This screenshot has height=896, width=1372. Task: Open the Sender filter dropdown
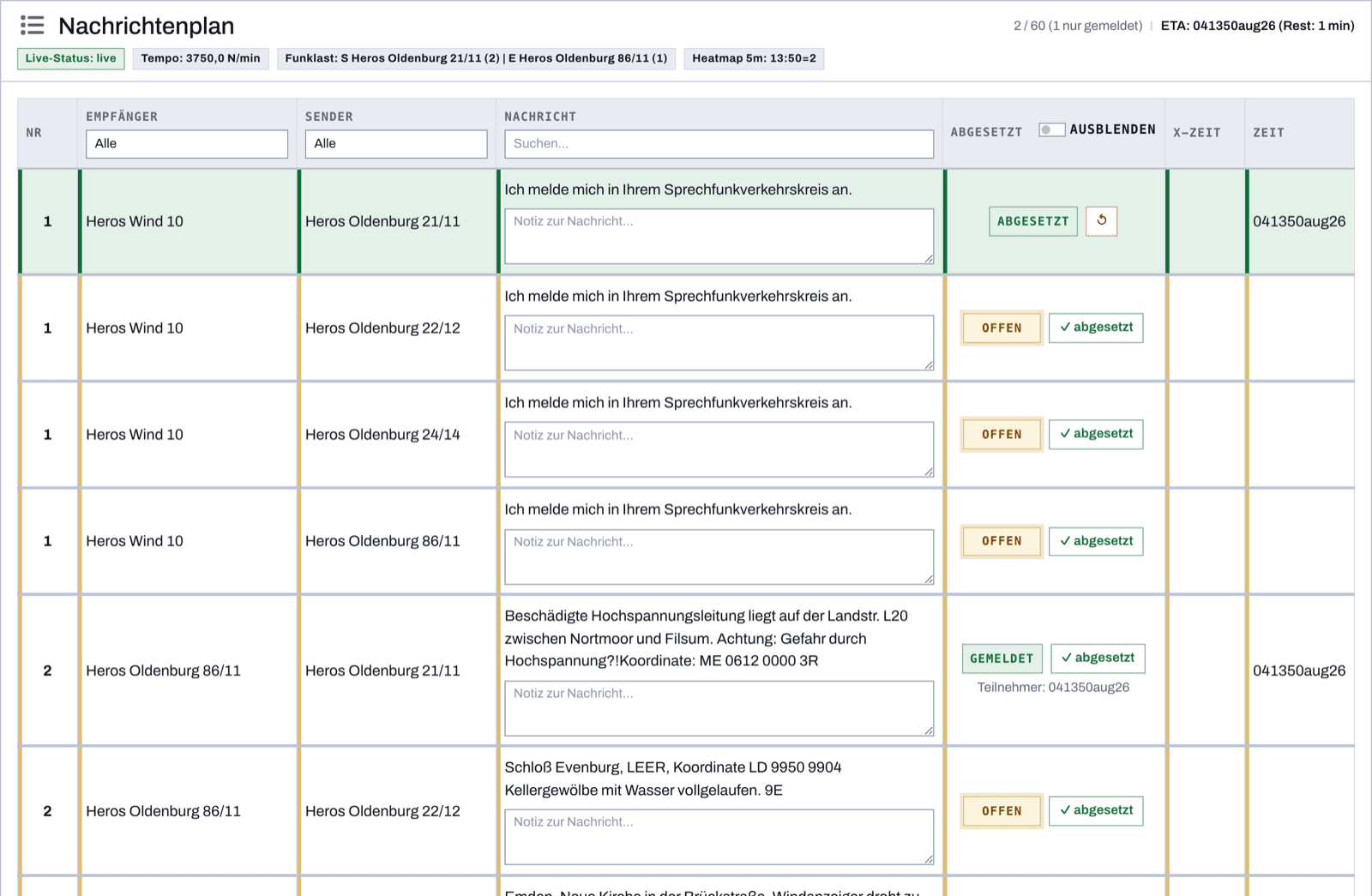(x=396, y=144)
